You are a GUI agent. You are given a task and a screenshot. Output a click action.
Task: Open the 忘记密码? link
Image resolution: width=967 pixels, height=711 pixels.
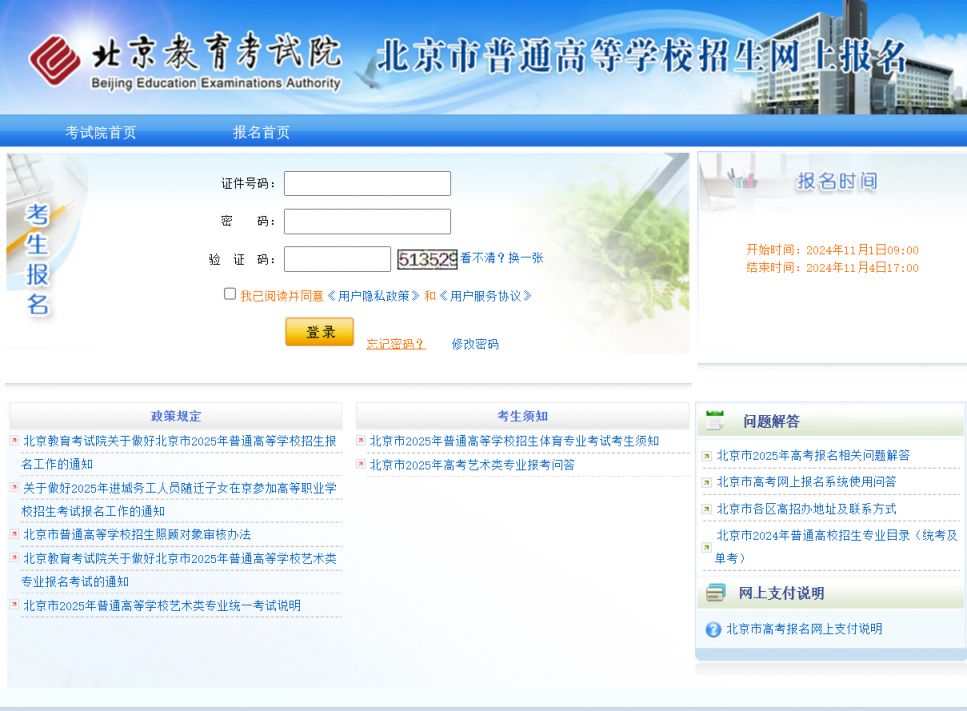395,344
